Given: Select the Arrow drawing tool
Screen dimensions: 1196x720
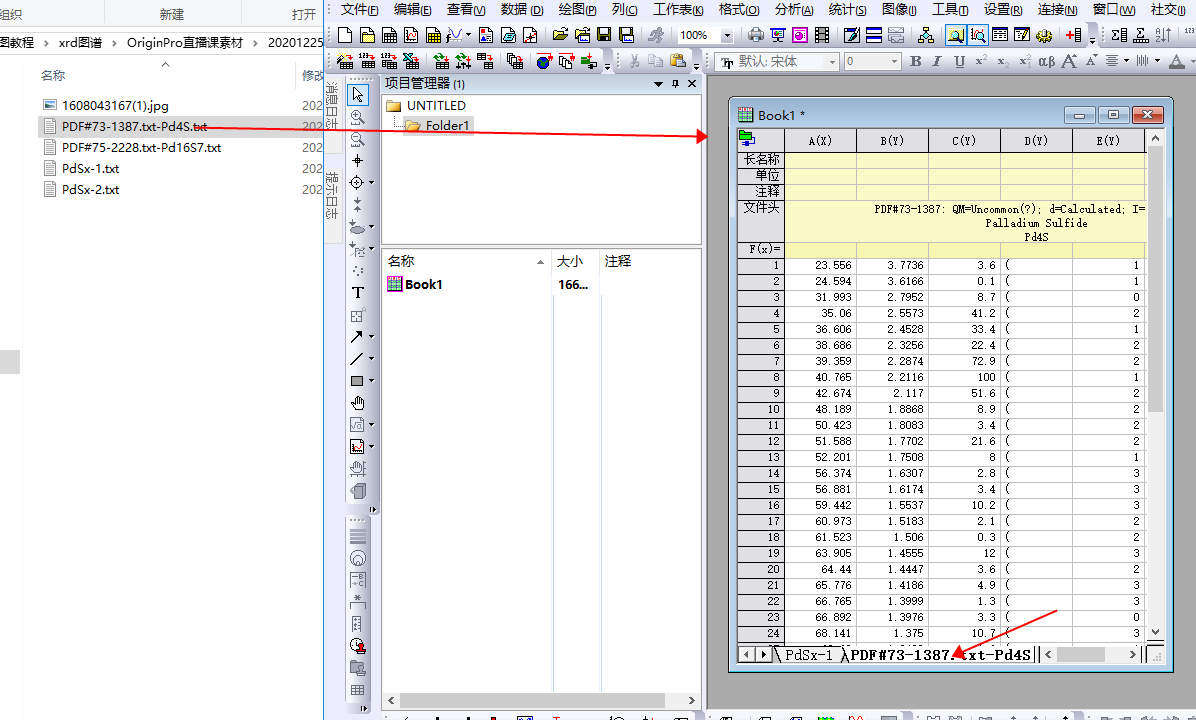Looking at the screenshot, I should tap(356, 336).
